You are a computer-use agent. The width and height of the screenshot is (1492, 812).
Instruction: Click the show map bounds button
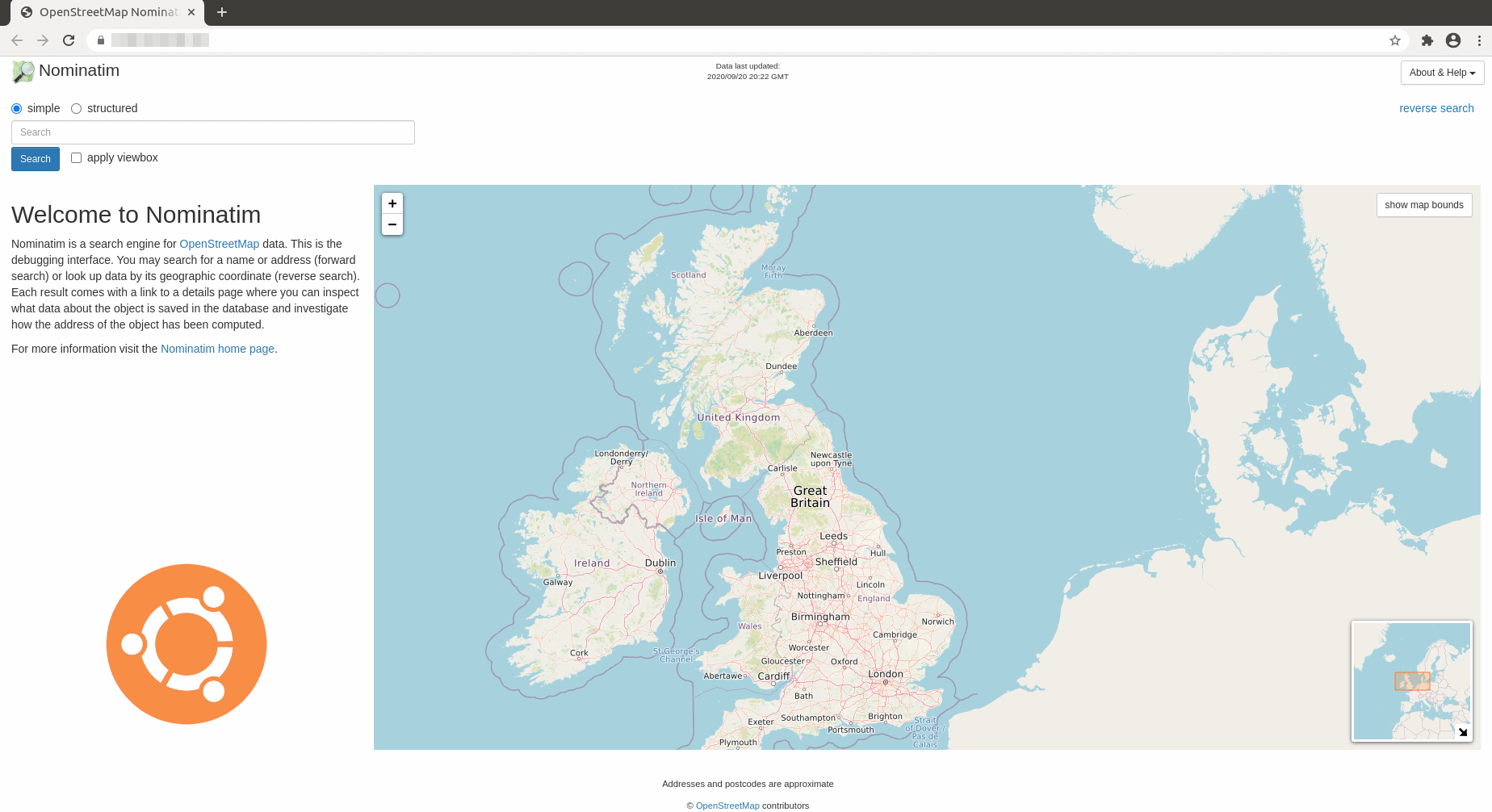click(1423, 205)
